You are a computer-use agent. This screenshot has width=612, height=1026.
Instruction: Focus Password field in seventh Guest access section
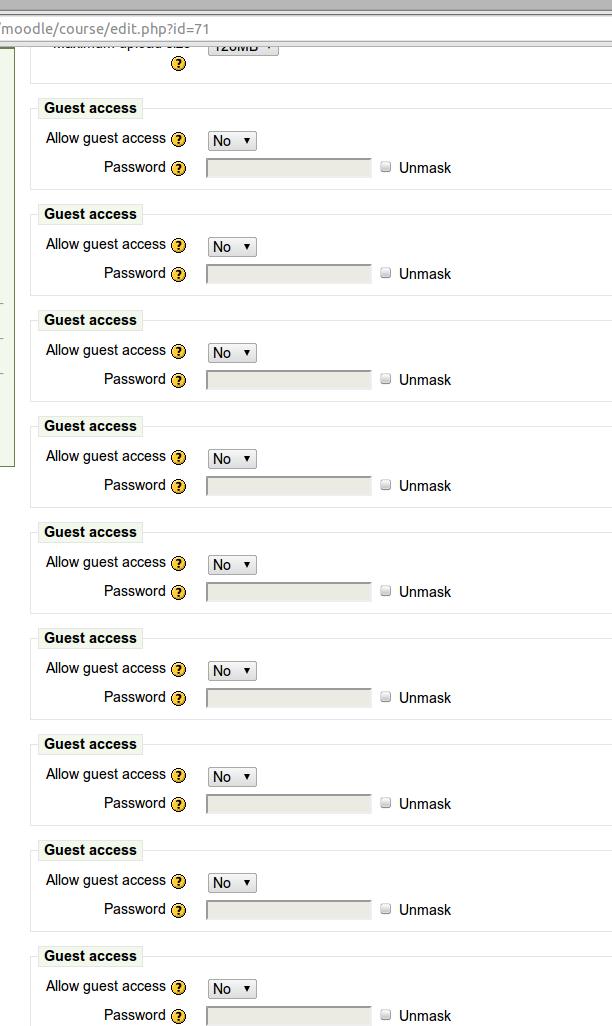click(x=289, y=804)
